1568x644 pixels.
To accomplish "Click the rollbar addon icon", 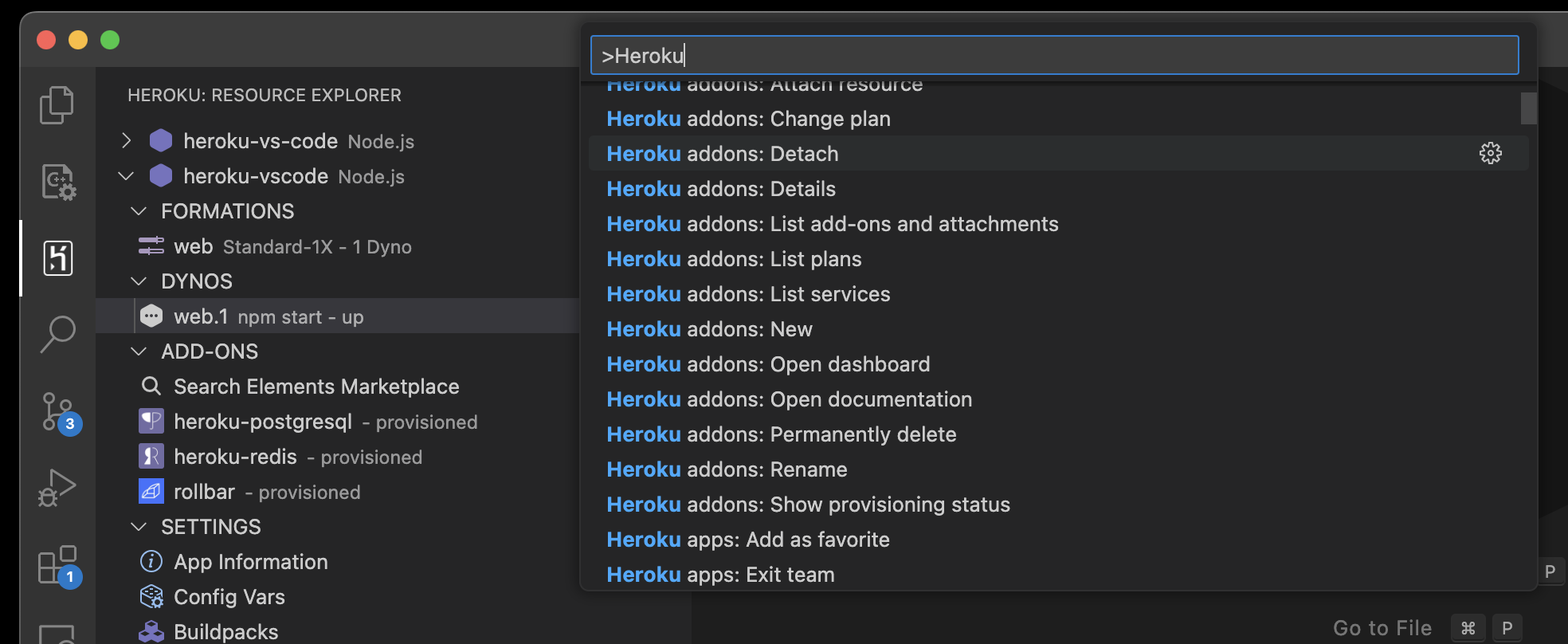I will coord(151,492).
